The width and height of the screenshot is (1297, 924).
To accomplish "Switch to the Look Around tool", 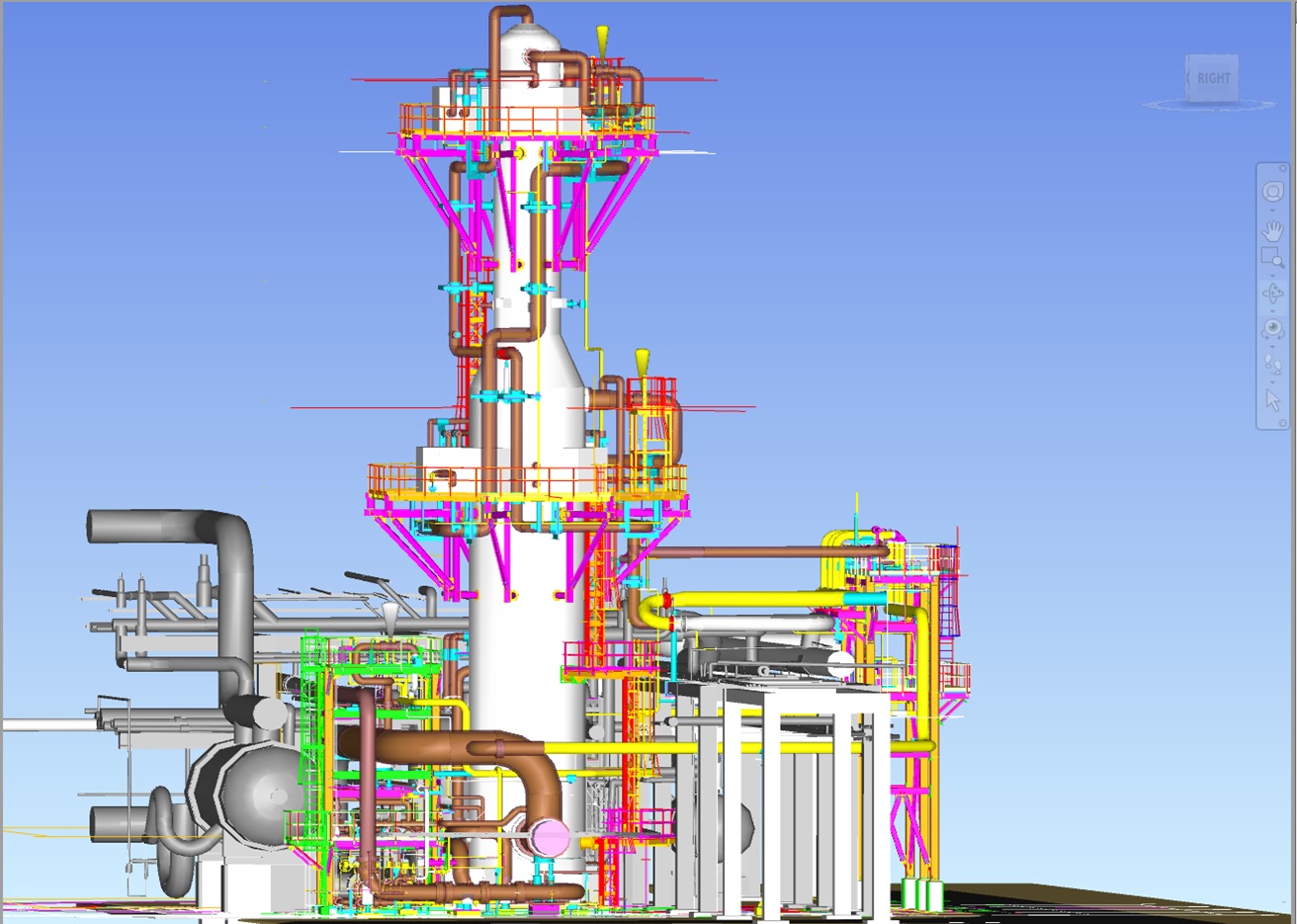I will pos(1272,326).
